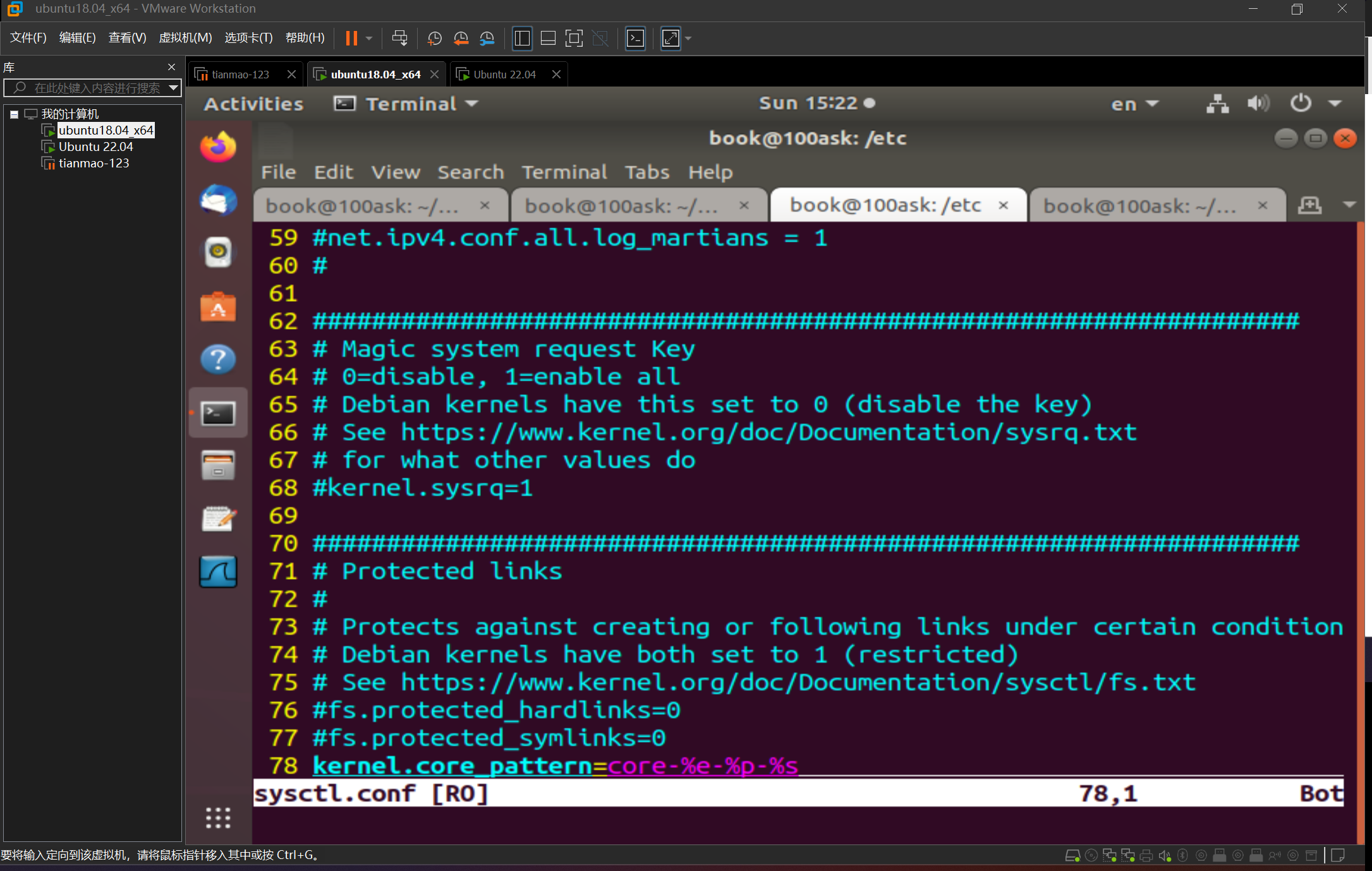Viewport: 1372px width, 871px height.
Task: Open terminal tab list dropdown arrow
Action: 1349,205
